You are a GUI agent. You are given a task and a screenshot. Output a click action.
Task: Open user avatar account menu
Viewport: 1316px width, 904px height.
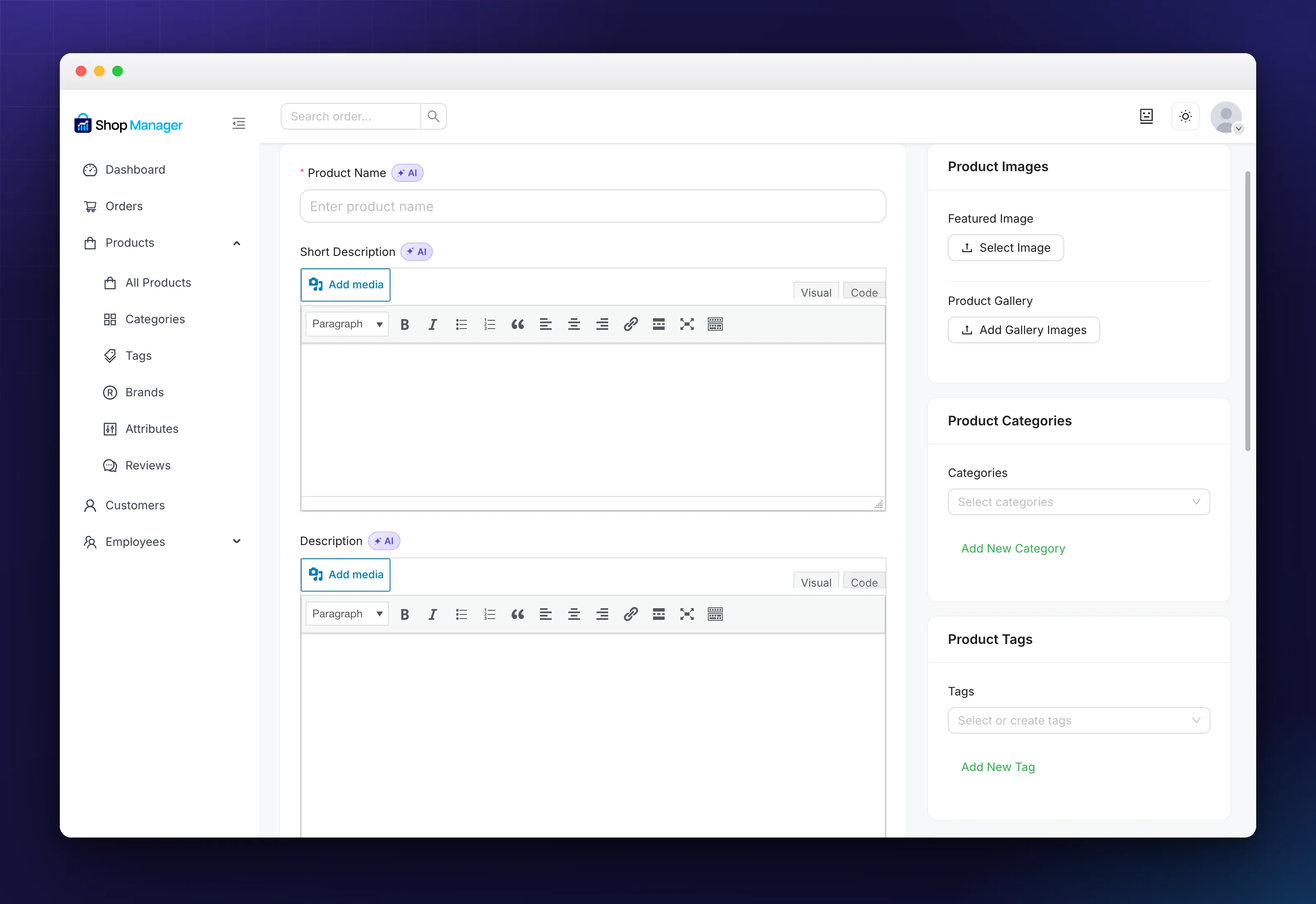[x=1226, y=117]
